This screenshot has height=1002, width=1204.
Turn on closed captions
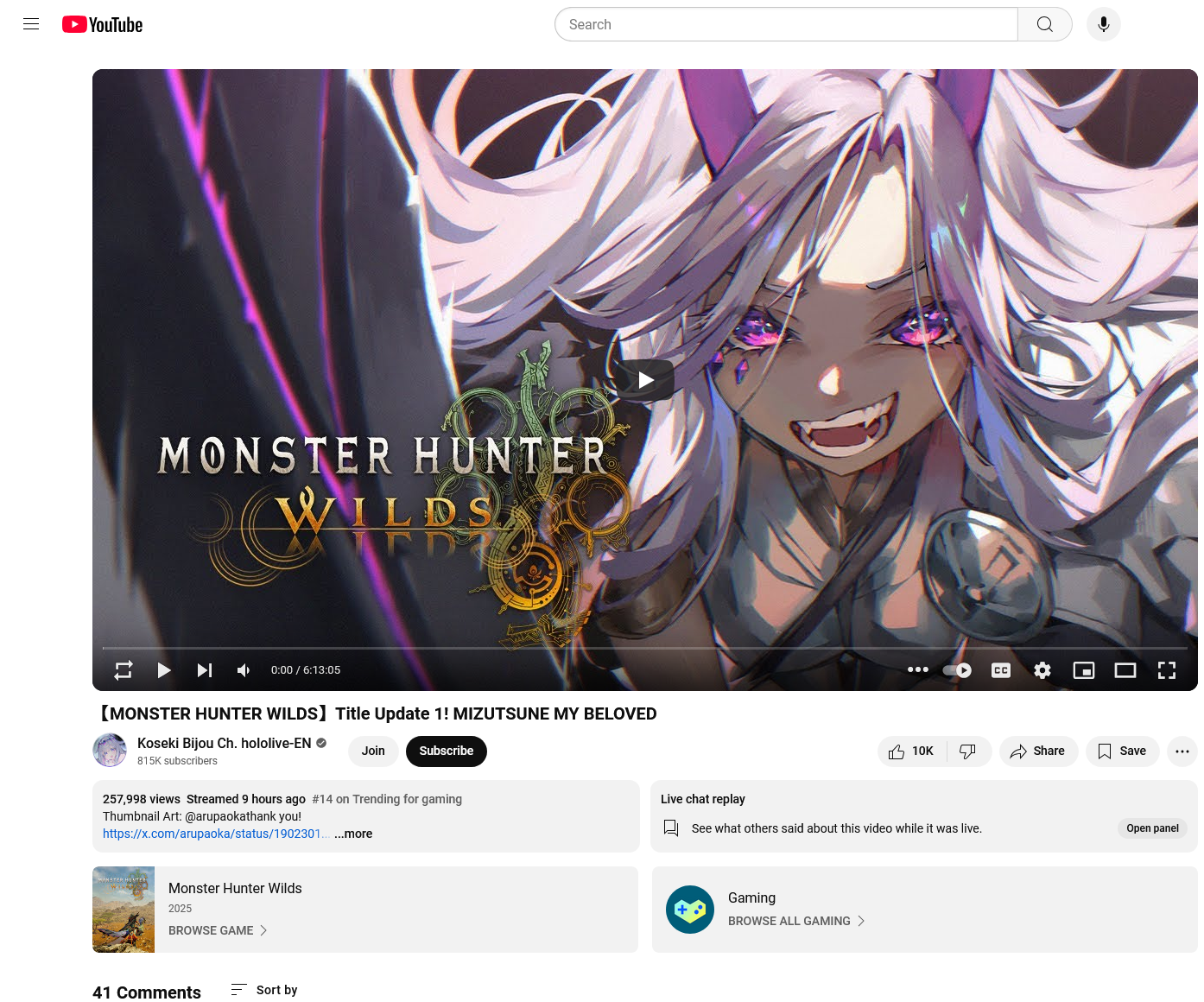1001,670
